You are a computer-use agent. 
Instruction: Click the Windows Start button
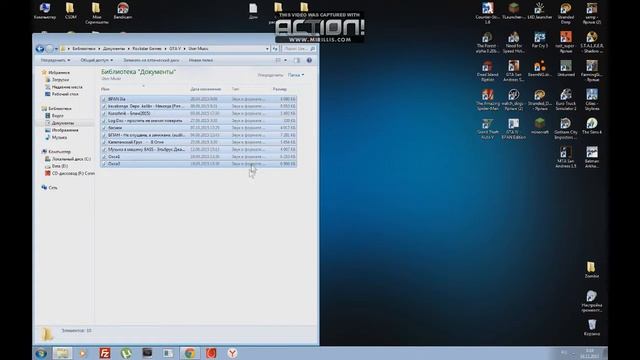click(41, 353)
